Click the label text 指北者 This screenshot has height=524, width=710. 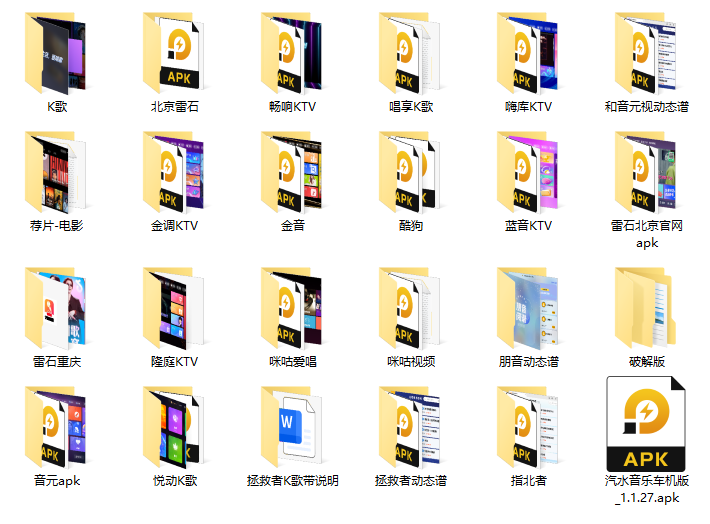529,481
